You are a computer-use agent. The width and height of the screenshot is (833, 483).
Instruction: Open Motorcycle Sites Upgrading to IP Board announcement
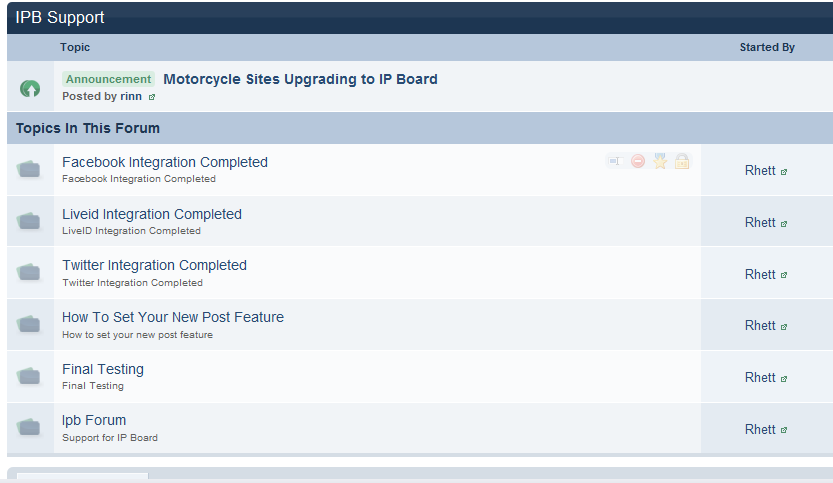pos(300,79)
